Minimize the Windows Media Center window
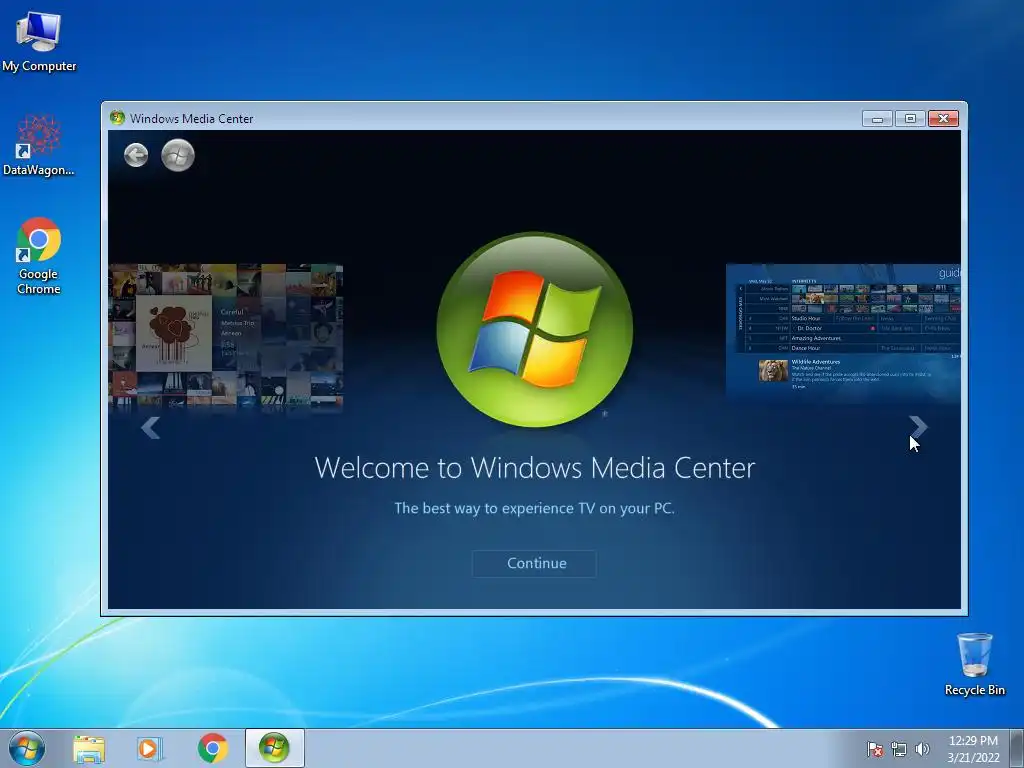 [877, 118]
